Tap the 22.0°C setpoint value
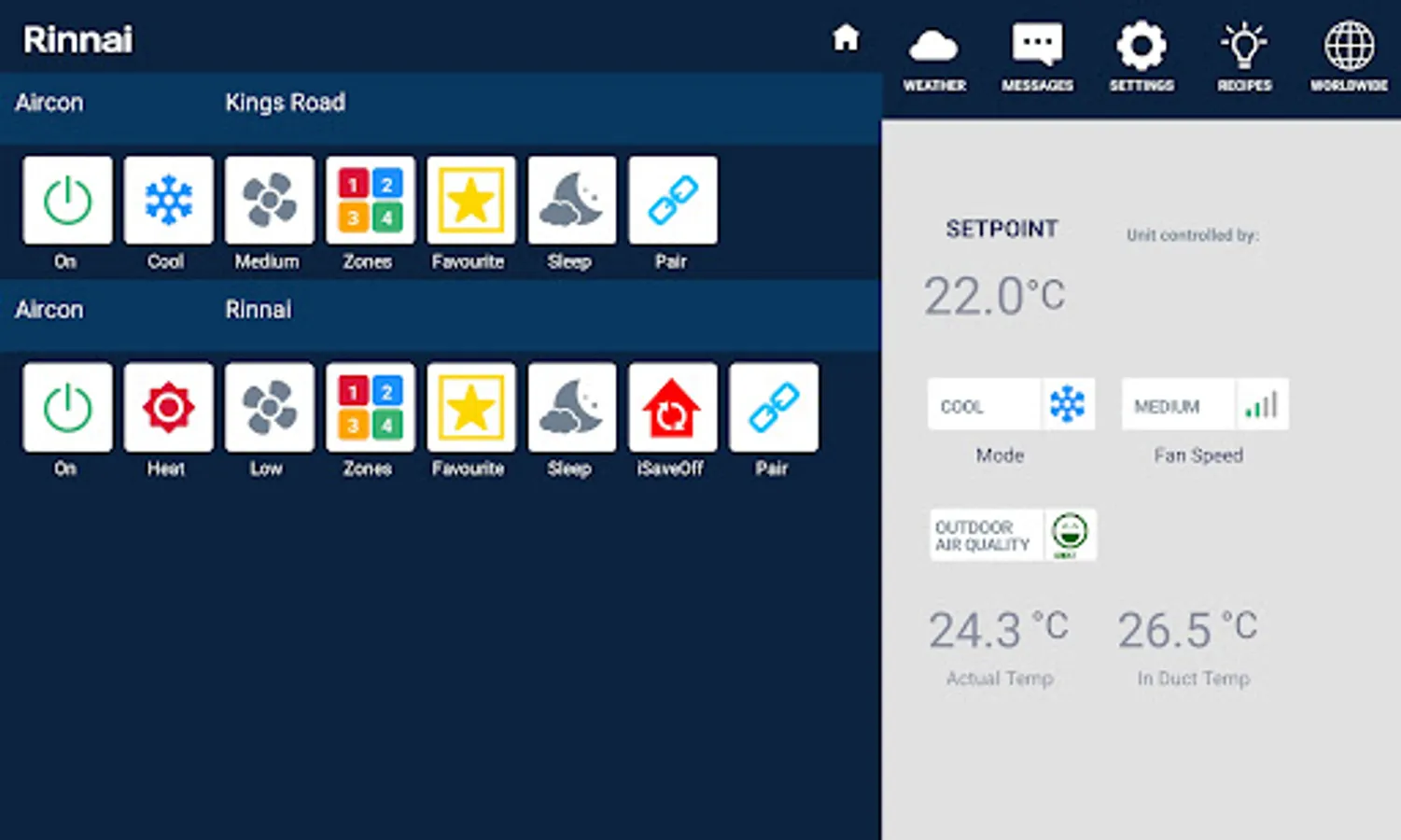The height and width of the screenshot is (840, 1401). tap(994, 297)
